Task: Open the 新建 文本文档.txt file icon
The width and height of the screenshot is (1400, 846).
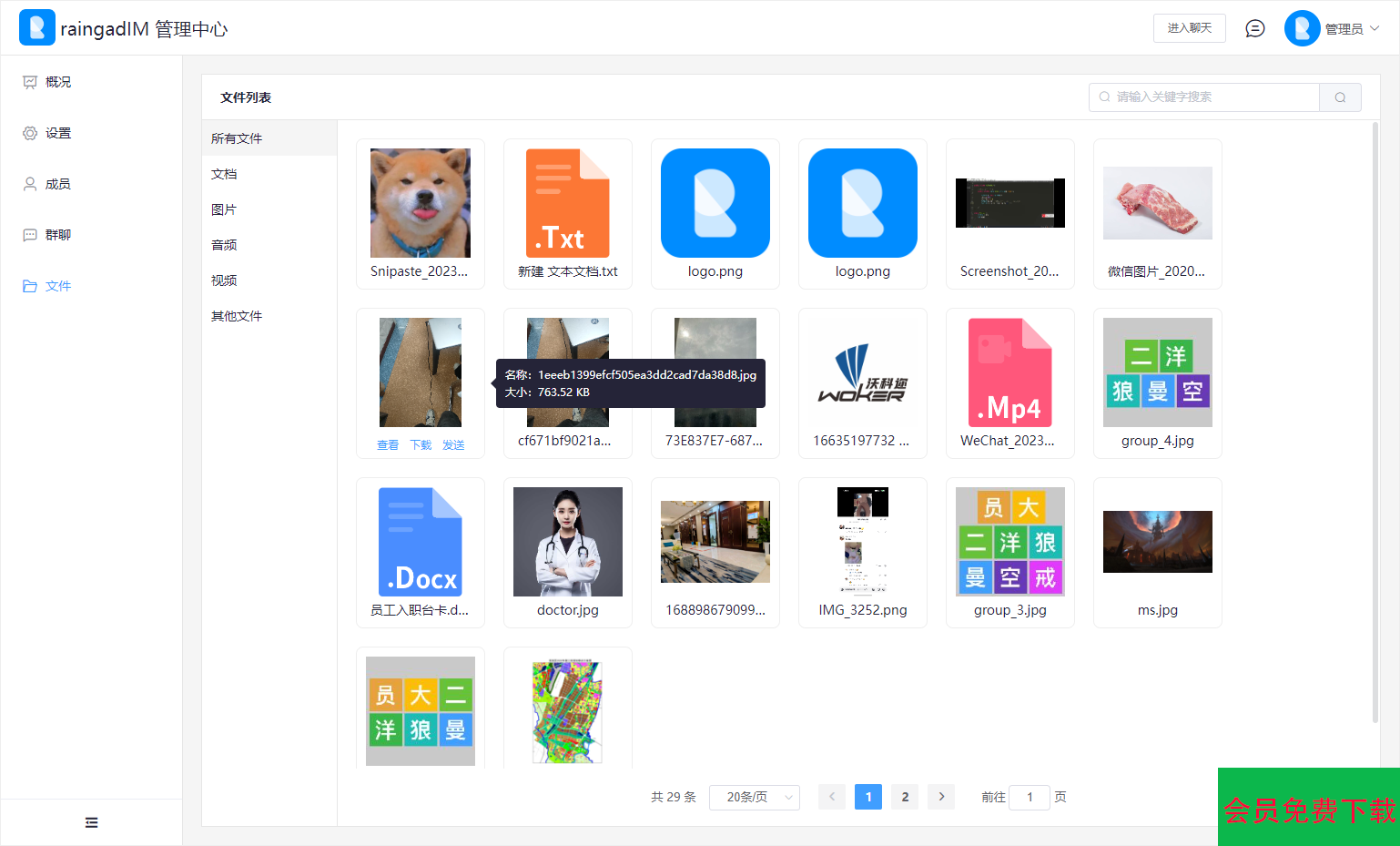Action: coord(567,203)
